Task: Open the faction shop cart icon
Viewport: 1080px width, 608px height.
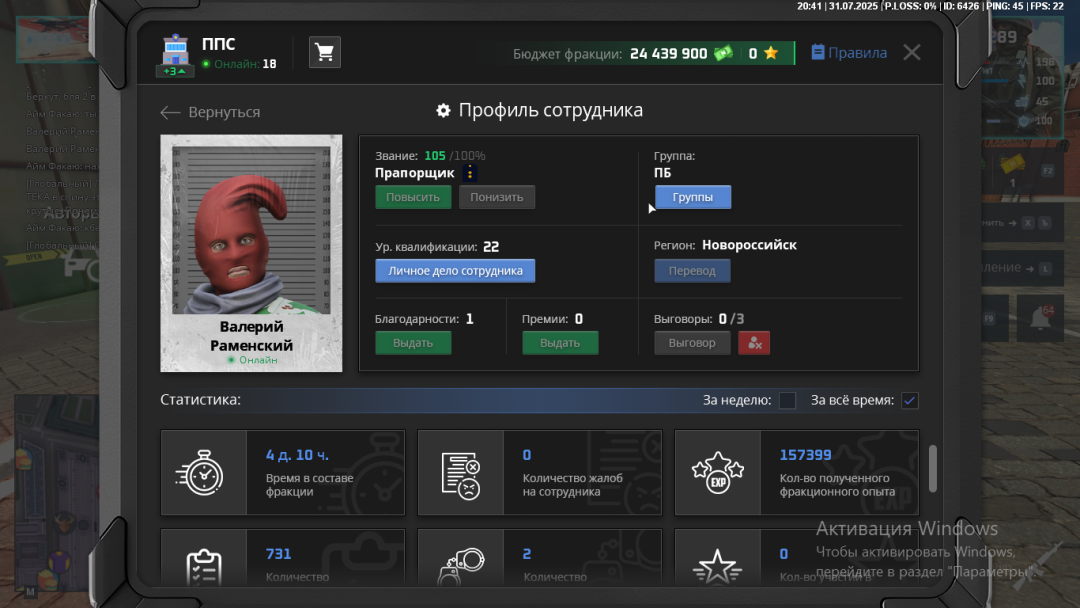Action: [x=324, y=52]
